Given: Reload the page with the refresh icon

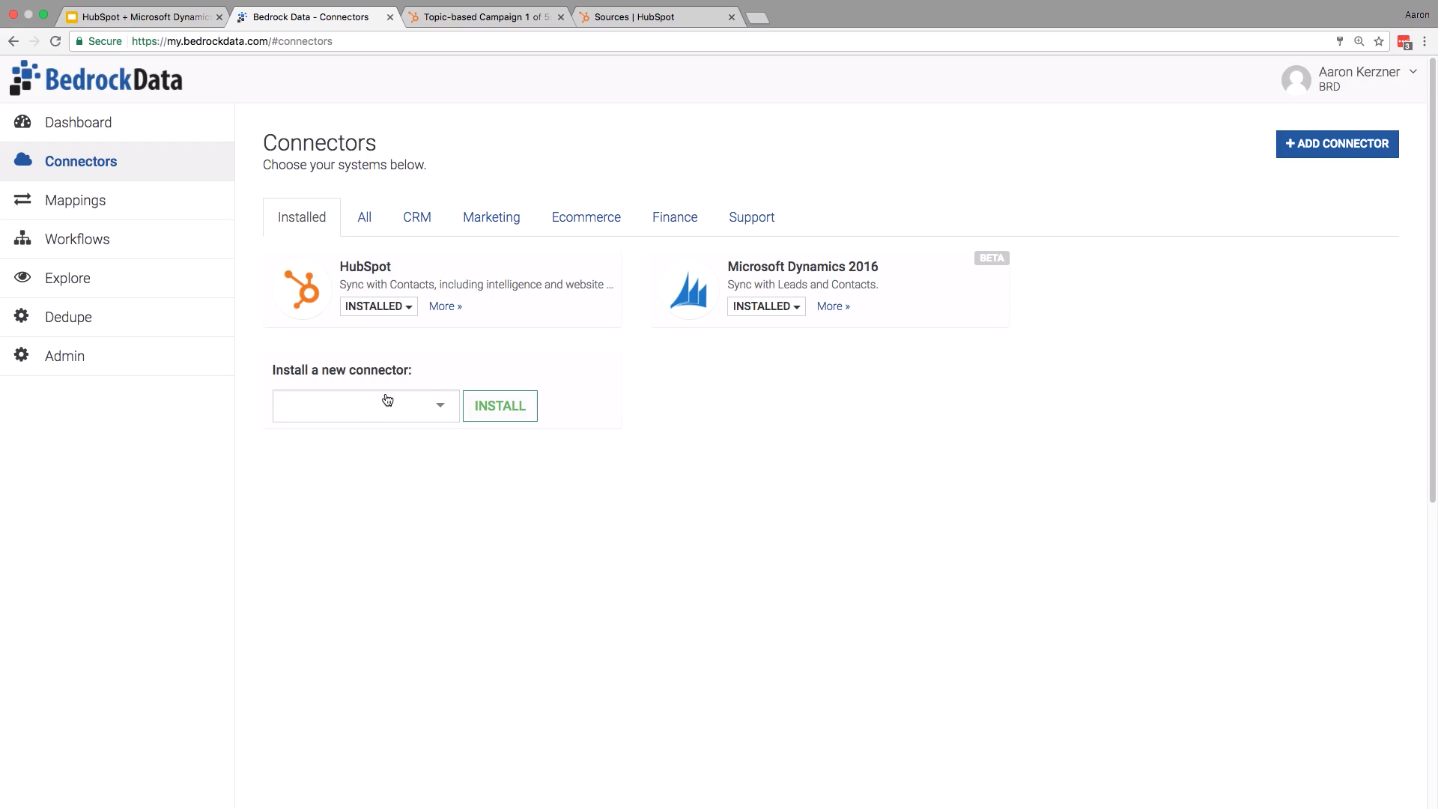Looking at the screenshot, I should click(x=56, y=41).
